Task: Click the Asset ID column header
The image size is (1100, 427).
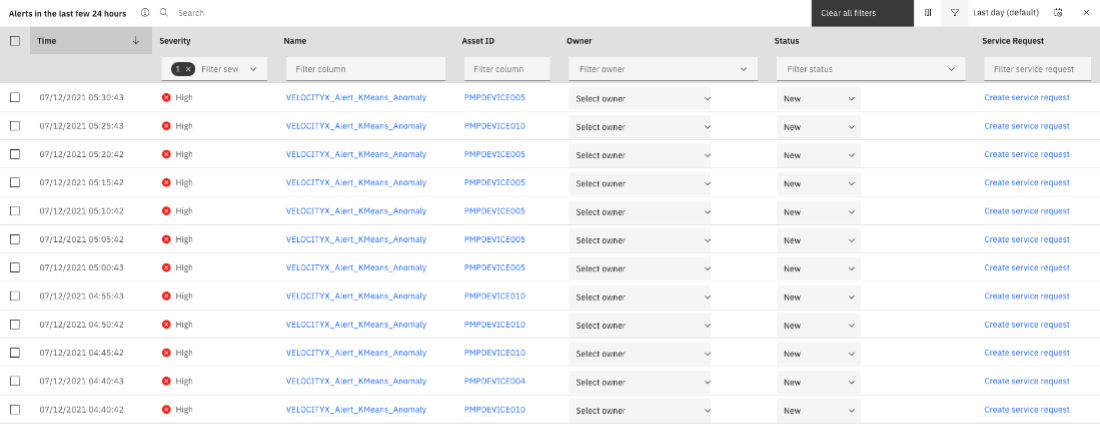Action: [478, 41]
